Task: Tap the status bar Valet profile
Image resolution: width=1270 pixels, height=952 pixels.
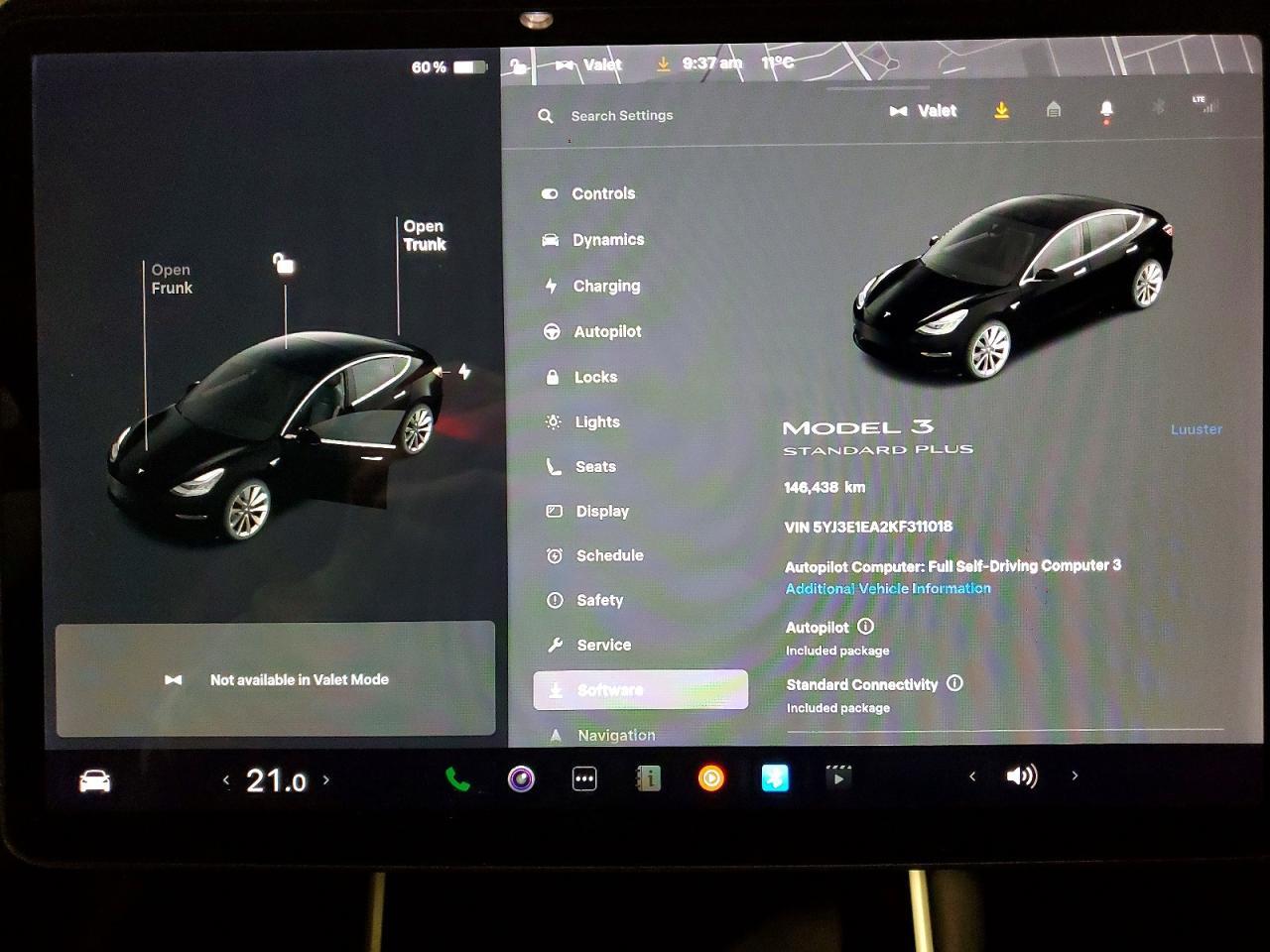Action: [x=589, y=65]
